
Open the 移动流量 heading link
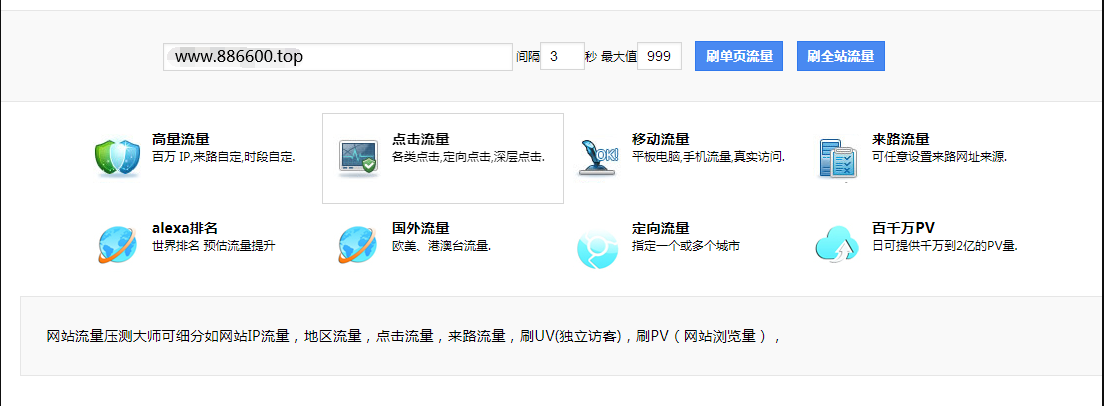[660, 139]
